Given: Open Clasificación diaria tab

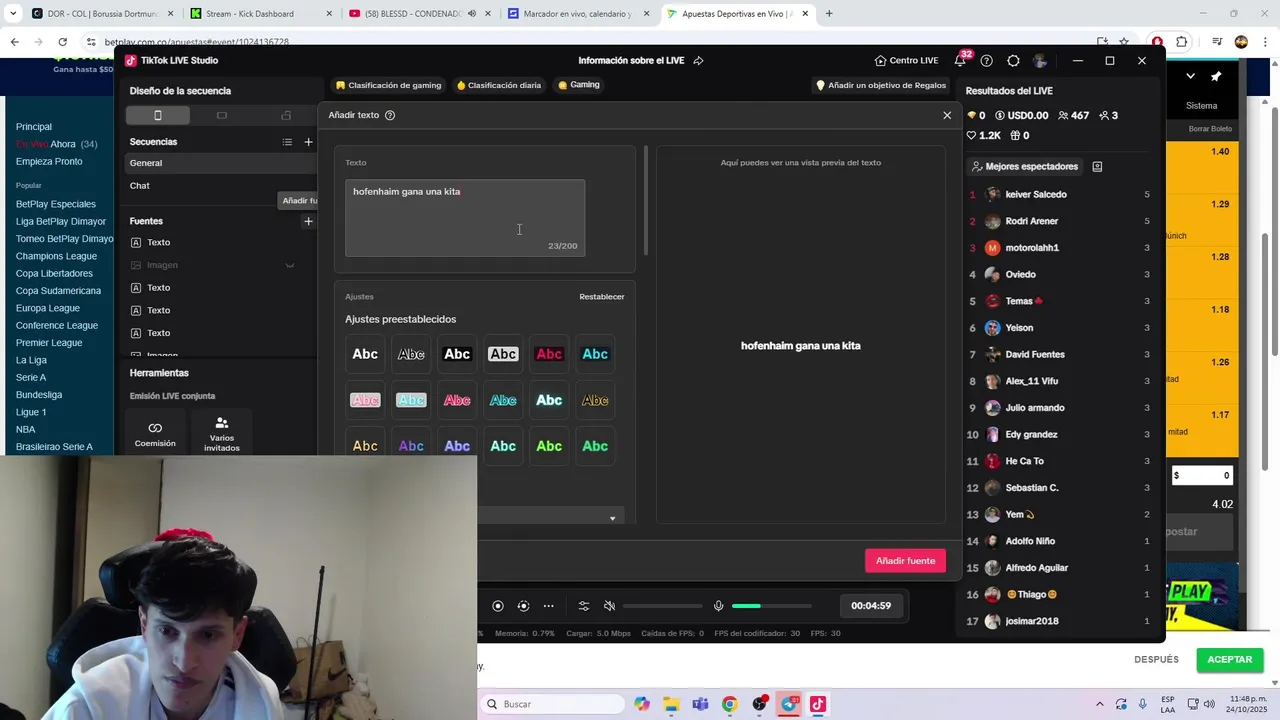Looking at the screenshot, I should click(x=498, y=85).
